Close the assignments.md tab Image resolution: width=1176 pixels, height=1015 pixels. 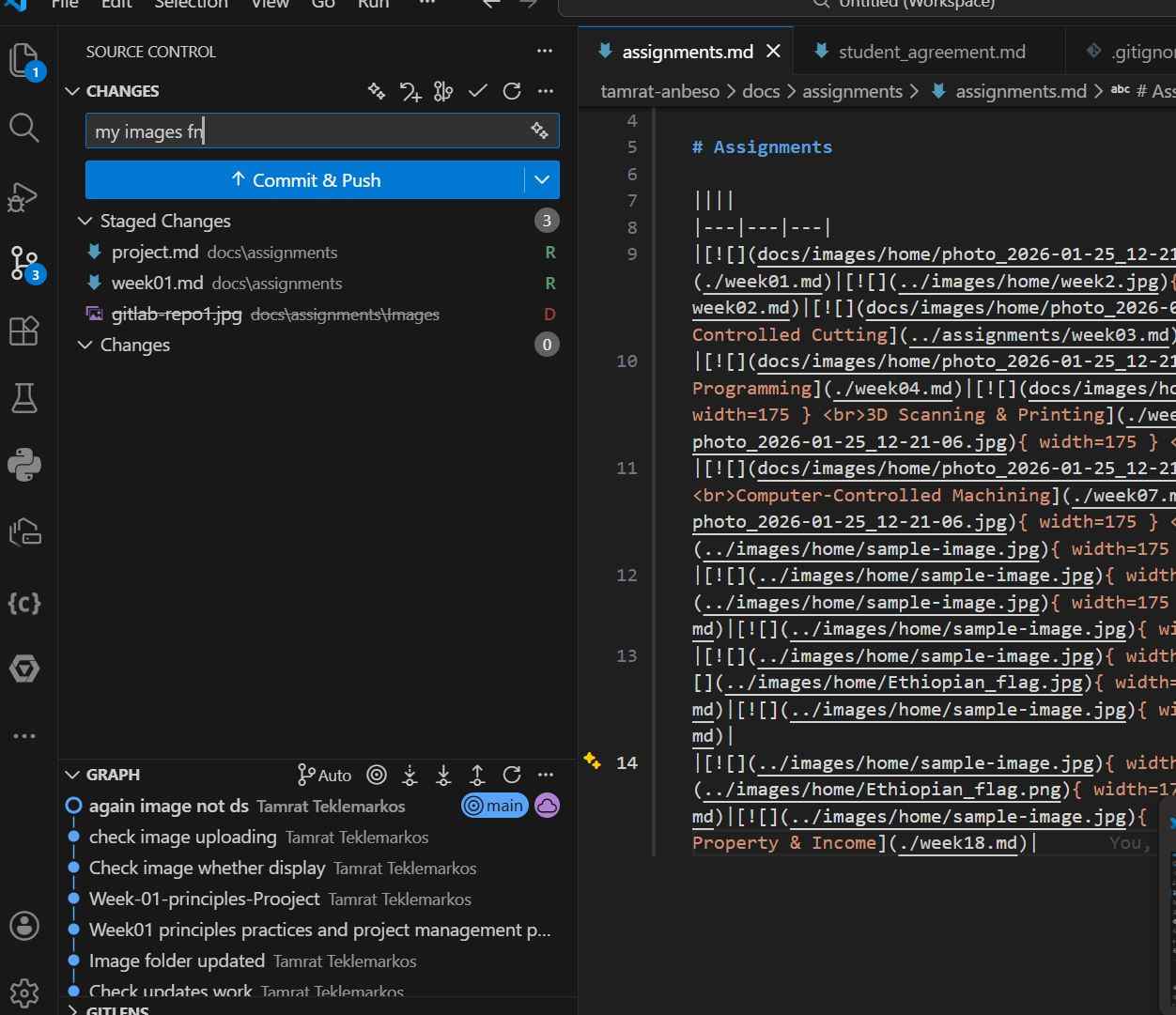coord(773,52)
